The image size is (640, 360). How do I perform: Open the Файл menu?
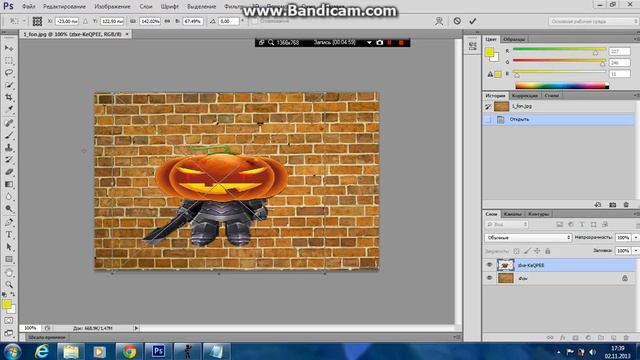click(29, 7)
